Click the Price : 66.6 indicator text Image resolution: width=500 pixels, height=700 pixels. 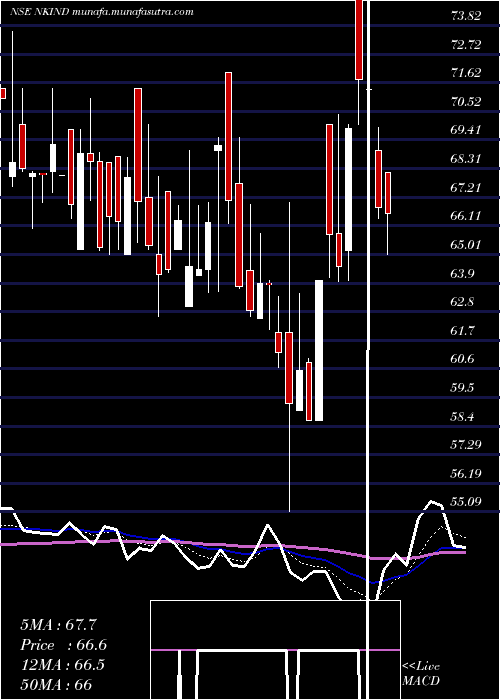(x=63, y=645)
